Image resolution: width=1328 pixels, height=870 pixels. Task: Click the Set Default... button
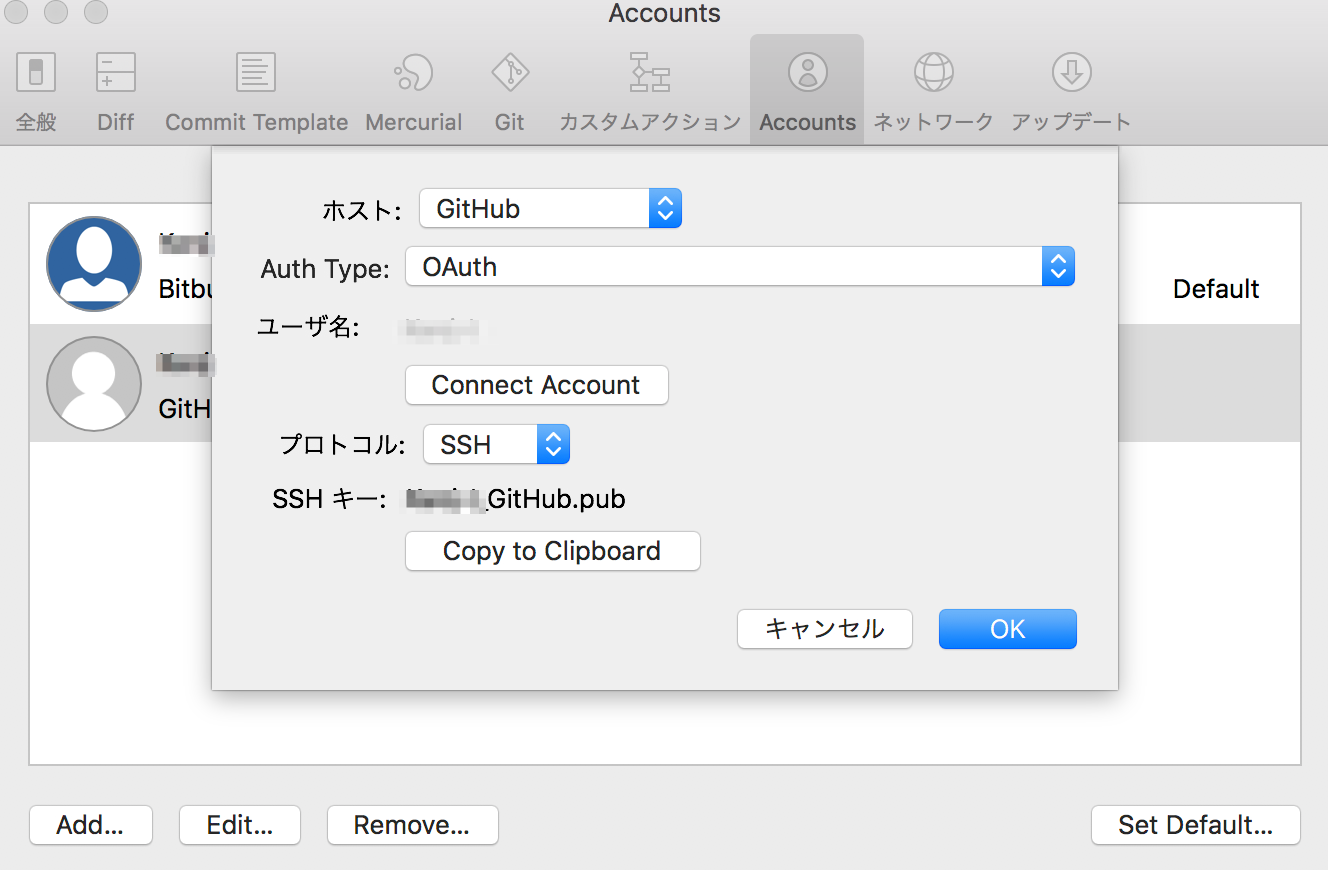point(1196,825)
